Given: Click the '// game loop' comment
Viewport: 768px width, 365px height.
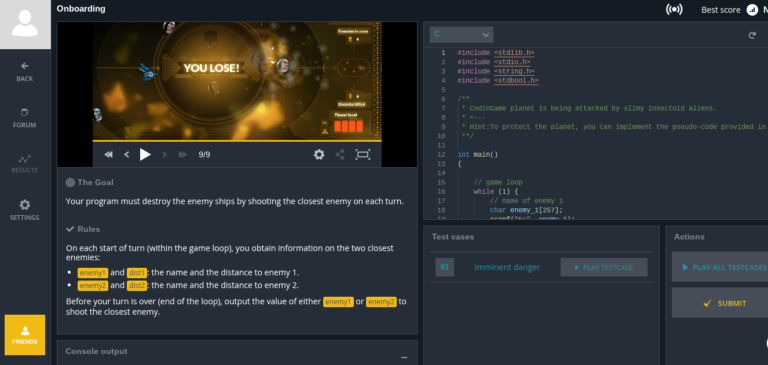Looking at the screenshot, I should [x=498, y=182].
